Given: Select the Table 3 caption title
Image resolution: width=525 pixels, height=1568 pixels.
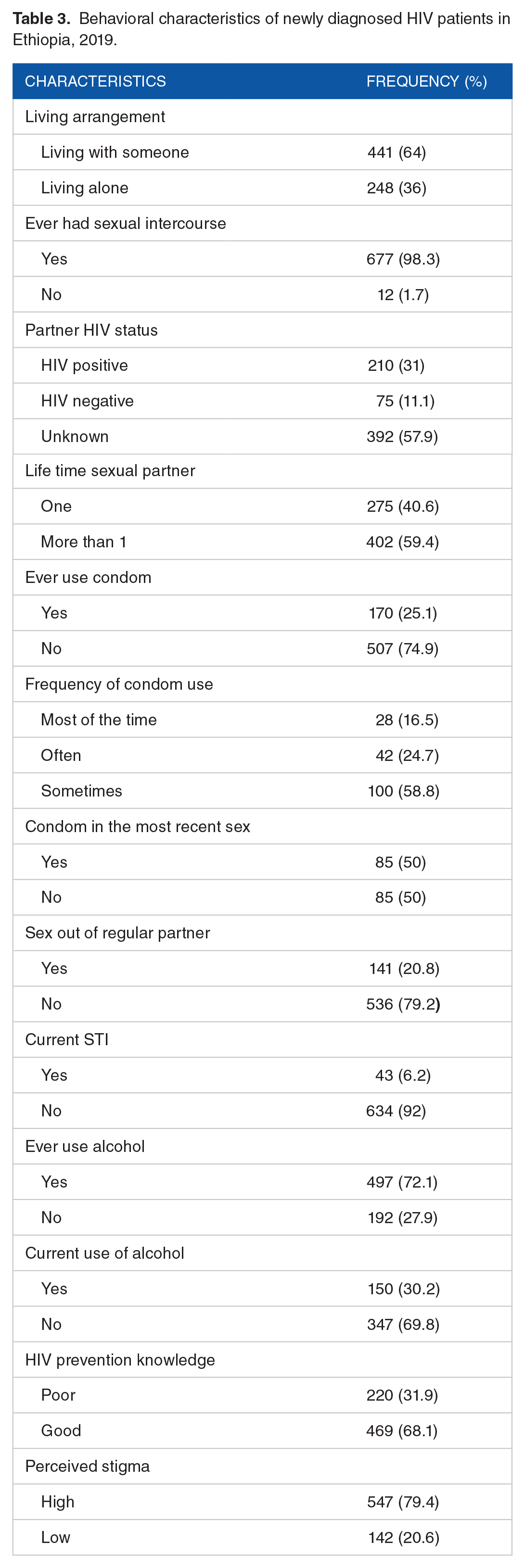Looking at the screenshot, I should (x=262, y=29).
